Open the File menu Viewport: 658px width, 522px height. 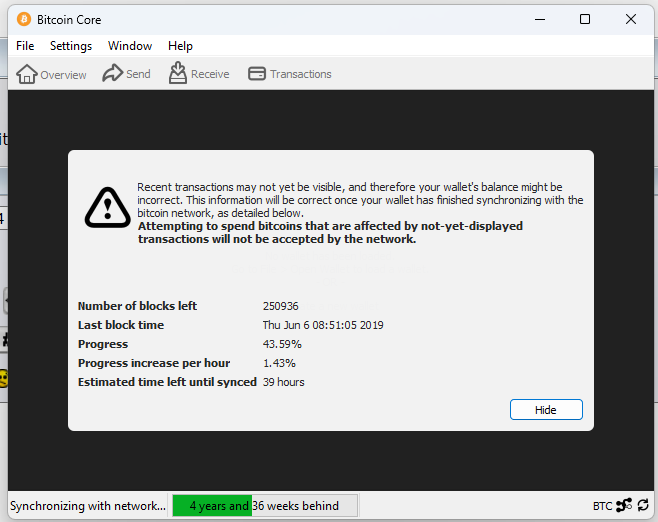coord(25,46)
